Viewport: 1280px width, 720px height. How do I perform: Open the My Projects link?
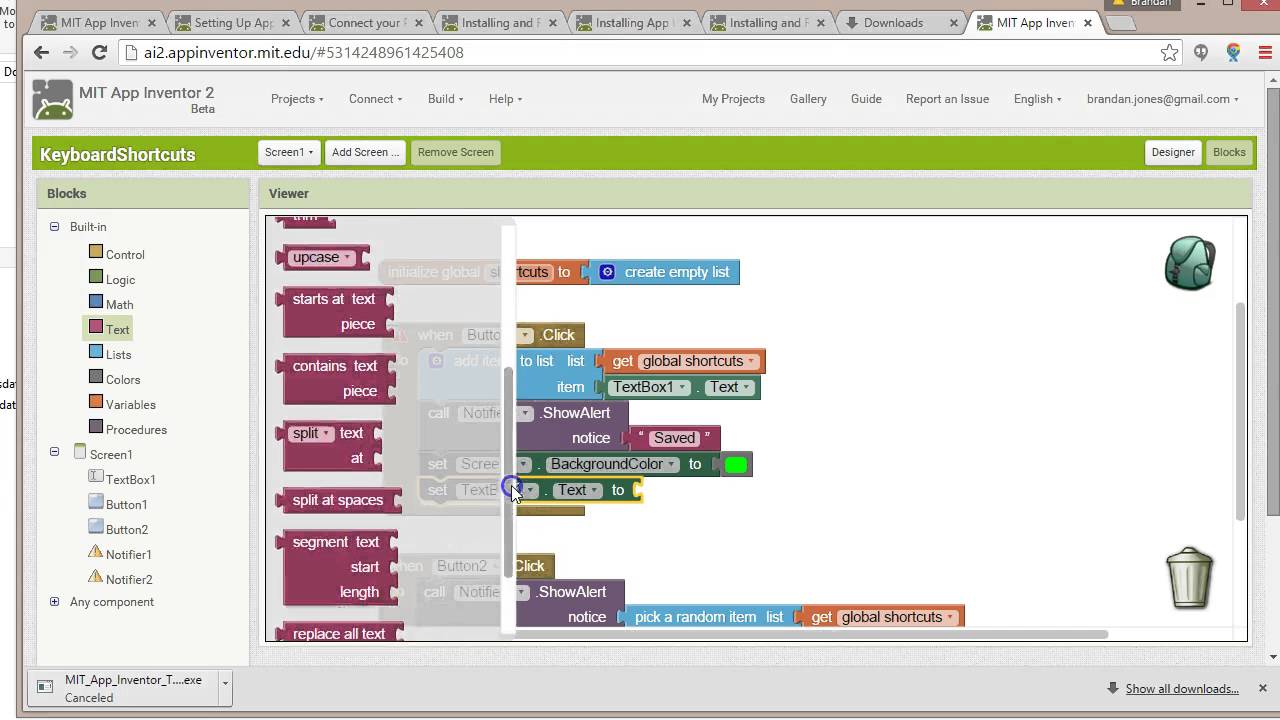coord(733,99)
